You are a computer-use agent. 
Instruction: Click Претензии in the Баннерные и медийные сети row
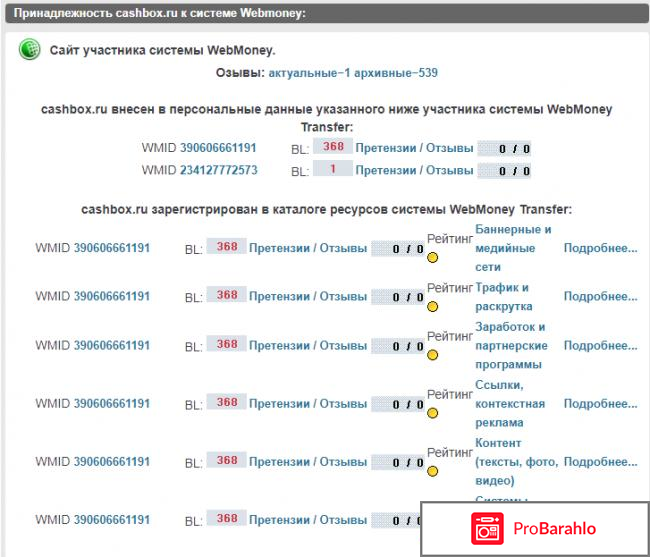[x=279, y=248]
